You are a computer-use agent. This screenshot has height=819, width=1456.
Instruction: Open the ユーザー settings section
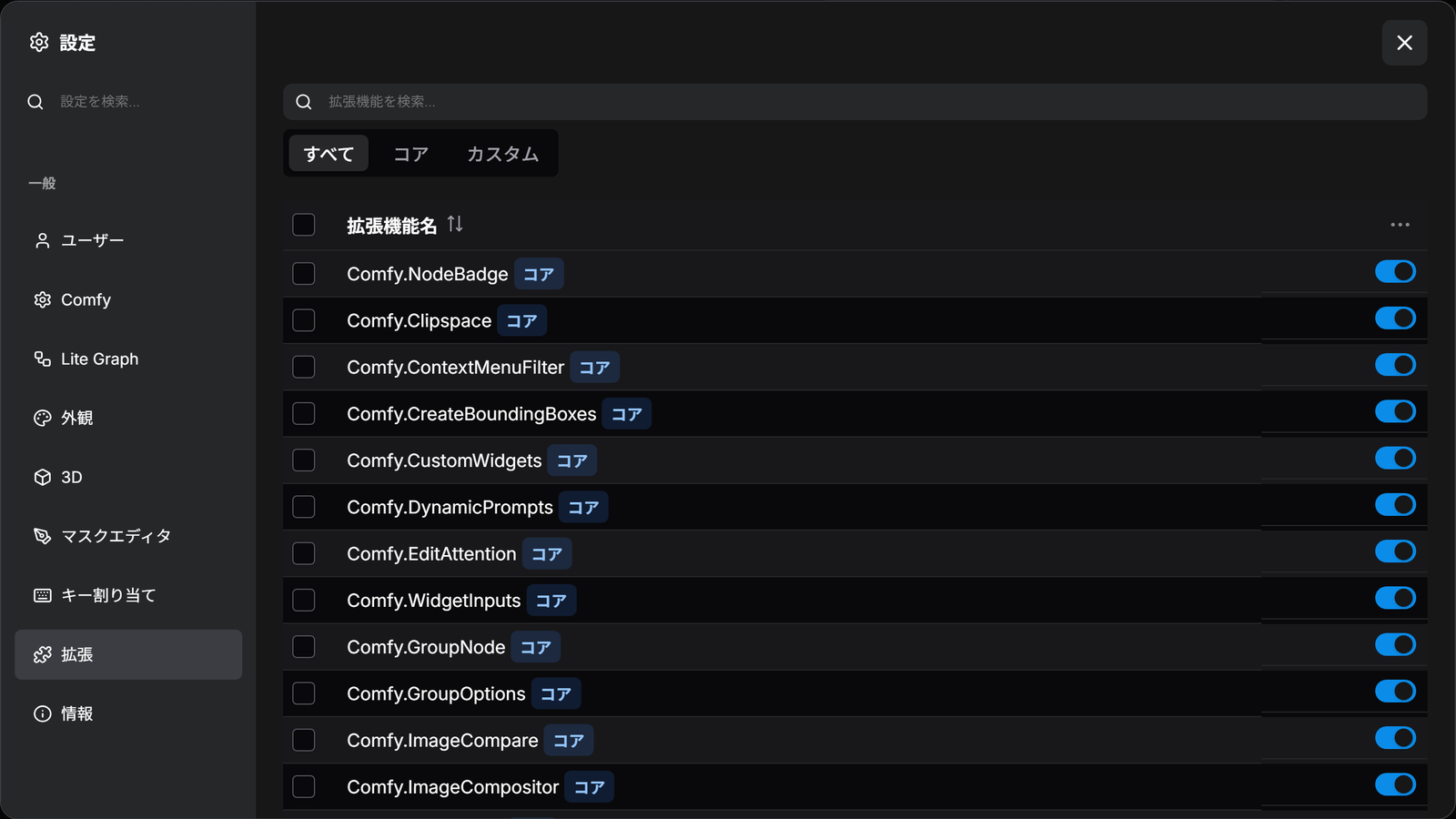click(x=128, y=240)
